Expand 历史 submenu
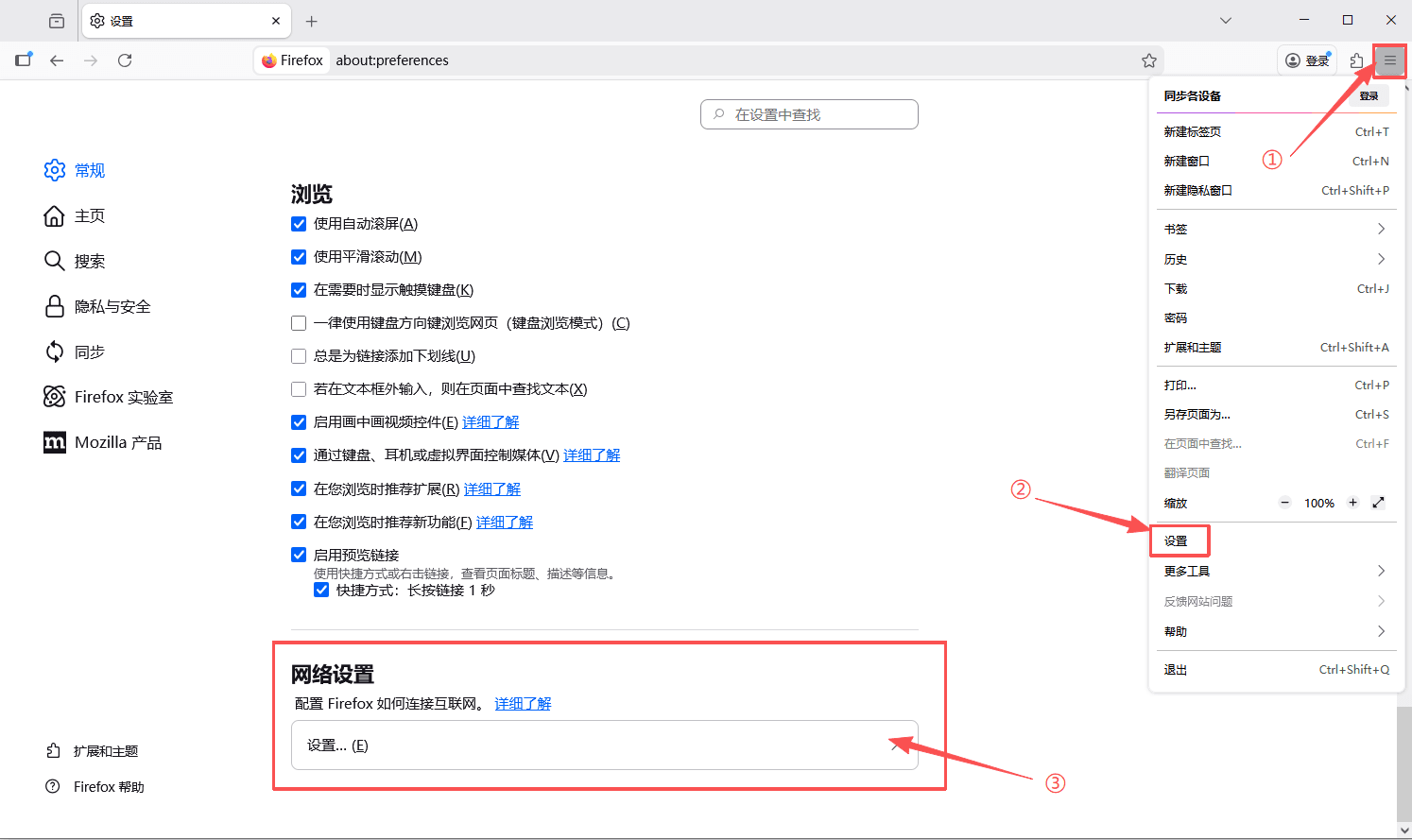 coord(1276,260)
